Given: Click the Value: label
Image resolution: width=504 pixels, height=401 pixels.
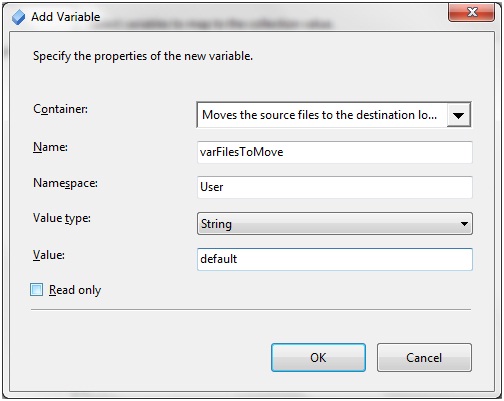Looking at the screenshot, I should pos(49,255).
